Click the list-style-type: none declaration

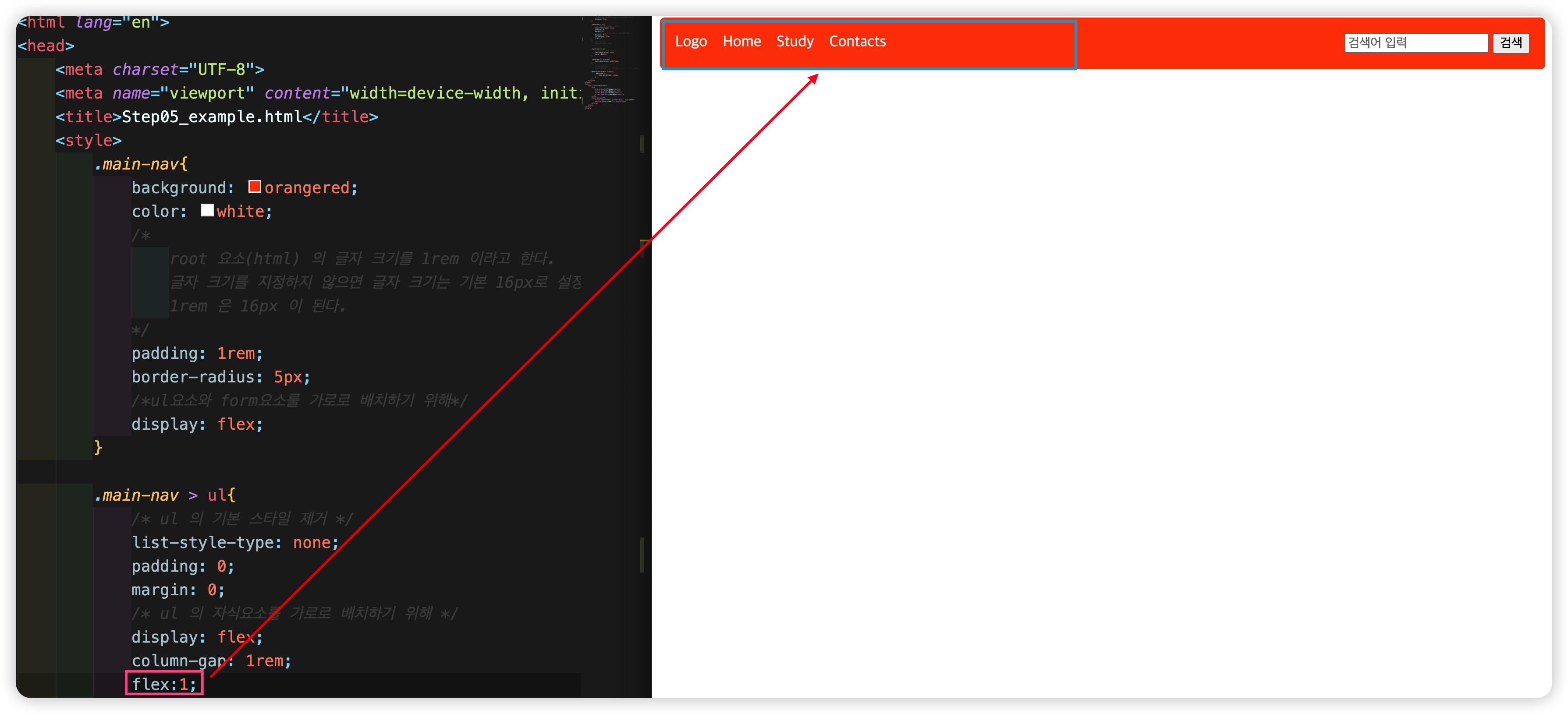tap(234, 542)
